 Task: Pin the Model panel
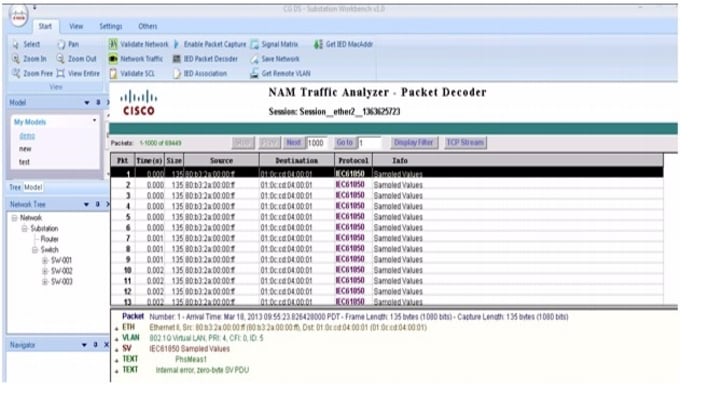(98, 102)
